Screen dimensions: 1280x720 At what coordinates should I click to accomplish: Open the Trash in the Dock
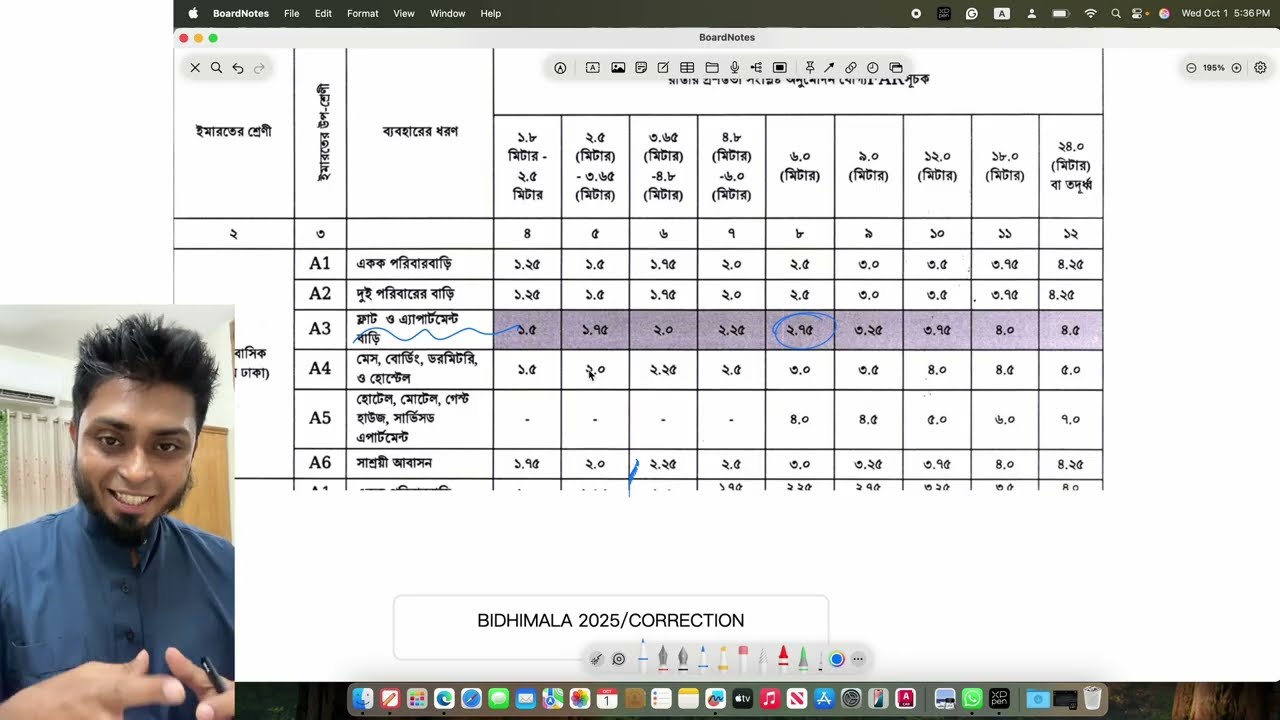(x=1092, y=699)
